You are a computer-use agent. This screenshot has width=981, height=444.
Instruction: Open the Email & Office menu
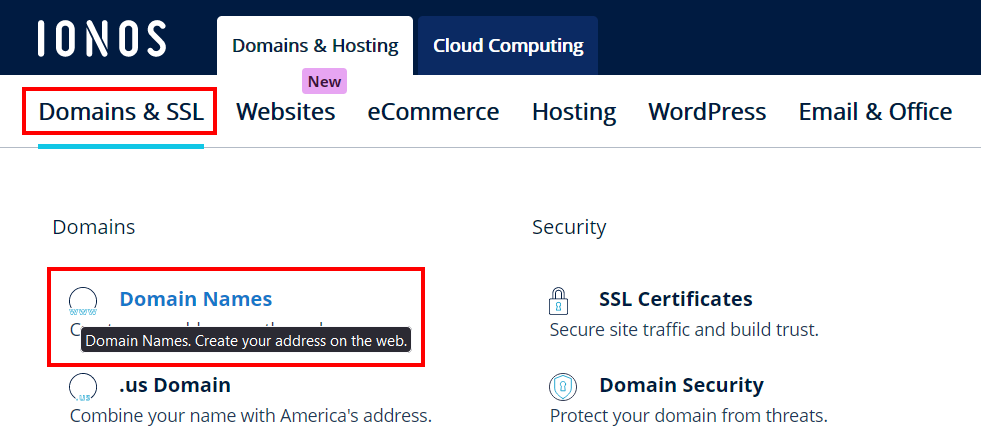[875, 112]
